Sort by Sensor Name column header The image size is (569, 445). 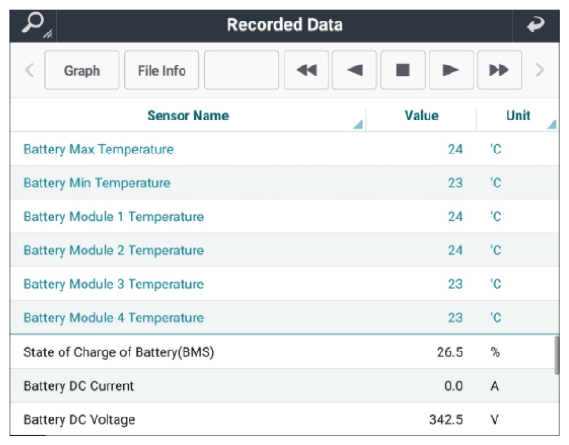coord(188,115)
